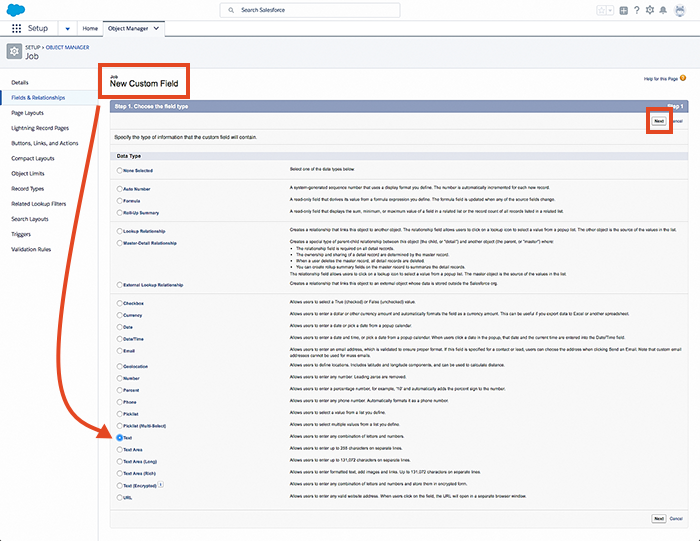This screenshot has height=541, width=700.
Task: Open the notifications bell
Action: pos(663,10)
